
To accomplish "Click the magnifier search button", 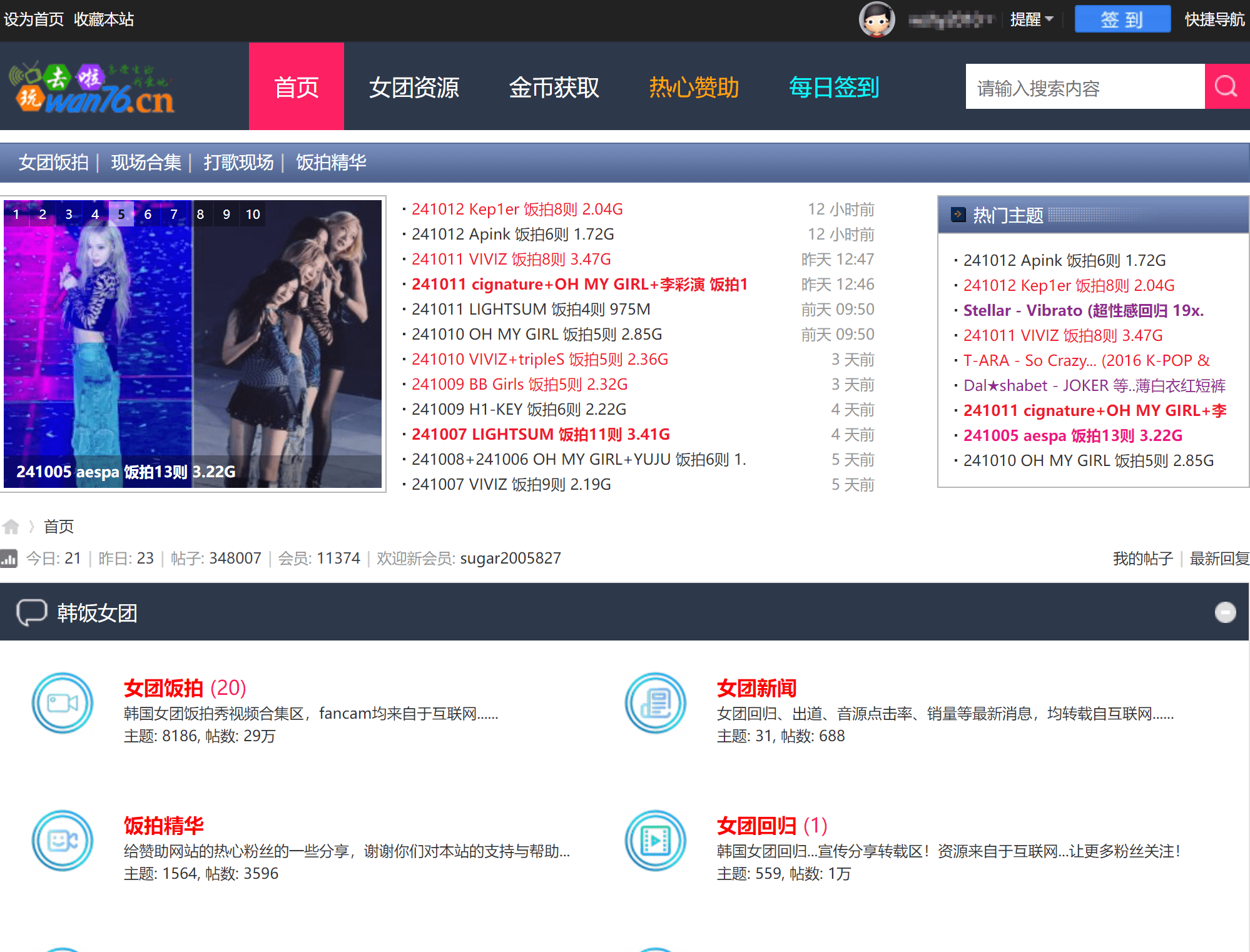I will click(1226, 86).
